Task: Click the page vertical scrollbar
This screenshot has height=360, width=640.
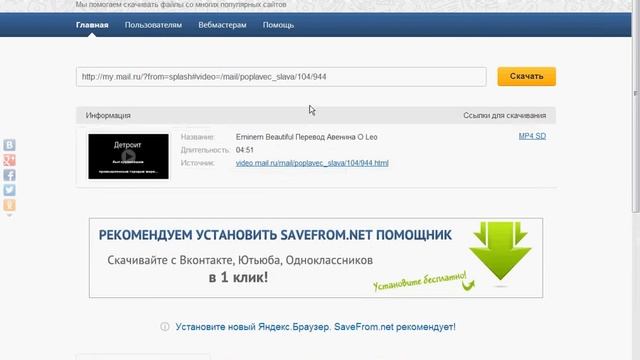Action: 636,106
